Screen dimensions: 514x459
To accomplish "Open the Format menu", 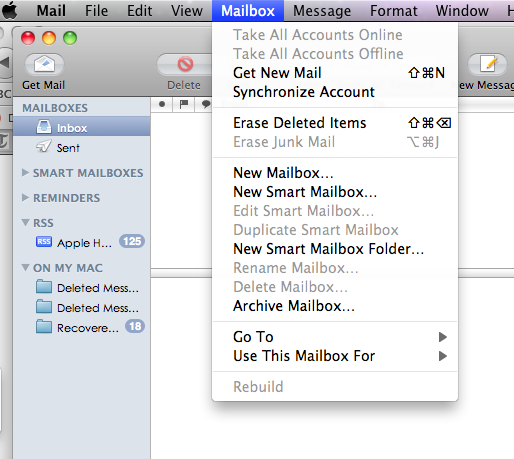I will (394, 11).
